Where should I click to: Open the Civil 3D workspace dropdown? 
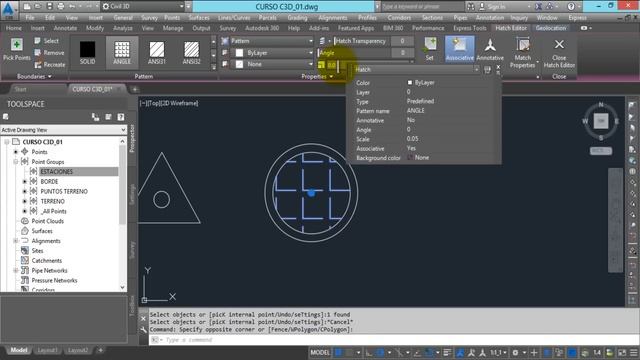[x=143, y=6]
